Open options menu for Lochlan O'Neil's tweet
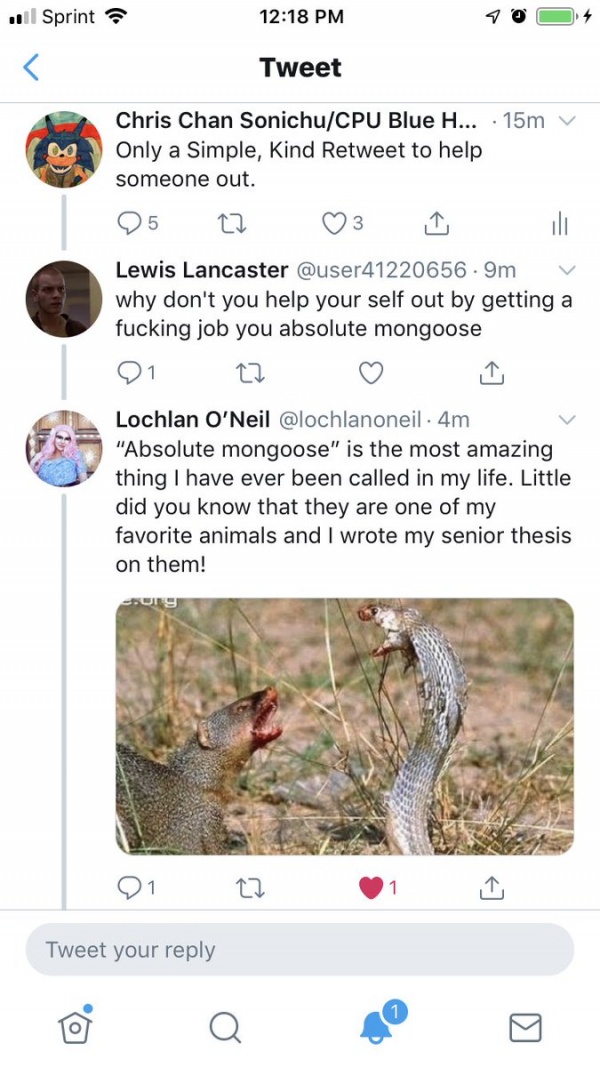The image size is (600, 1067). click(x=567, y=419)
